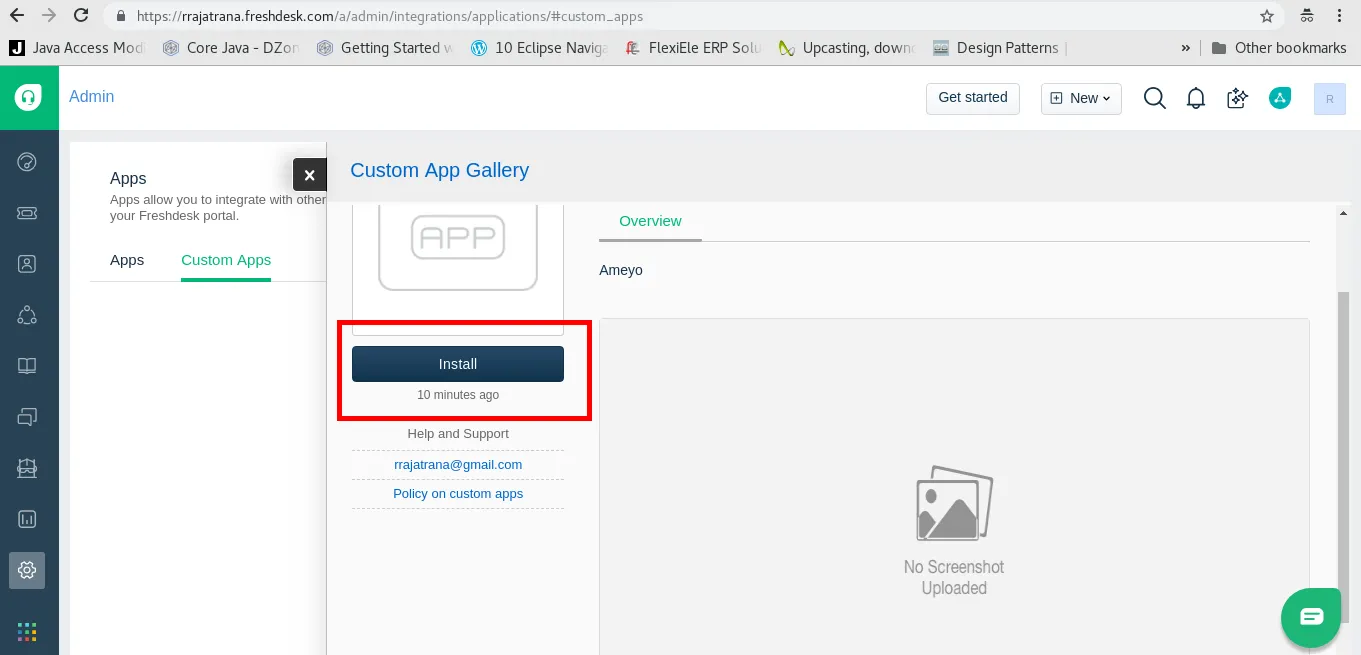Open the rrajatrana@gmail.com support link
The image size is (1361, 655).
pyautogui.click(x=458, y=465)
